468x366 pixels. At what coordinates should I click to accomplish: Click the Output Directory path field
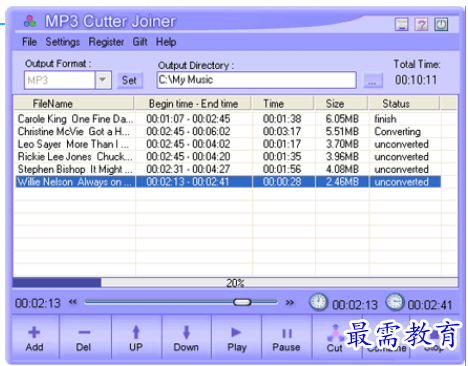point(256,80)
